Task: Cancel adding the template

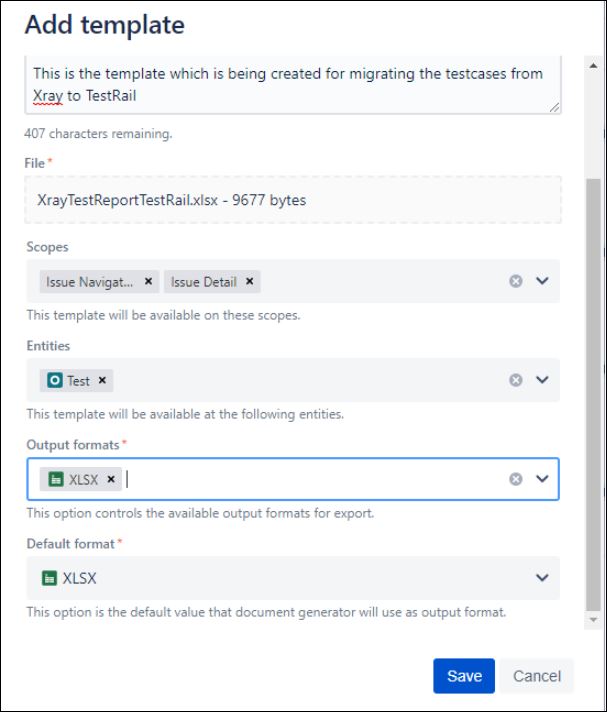Action: 537,676
